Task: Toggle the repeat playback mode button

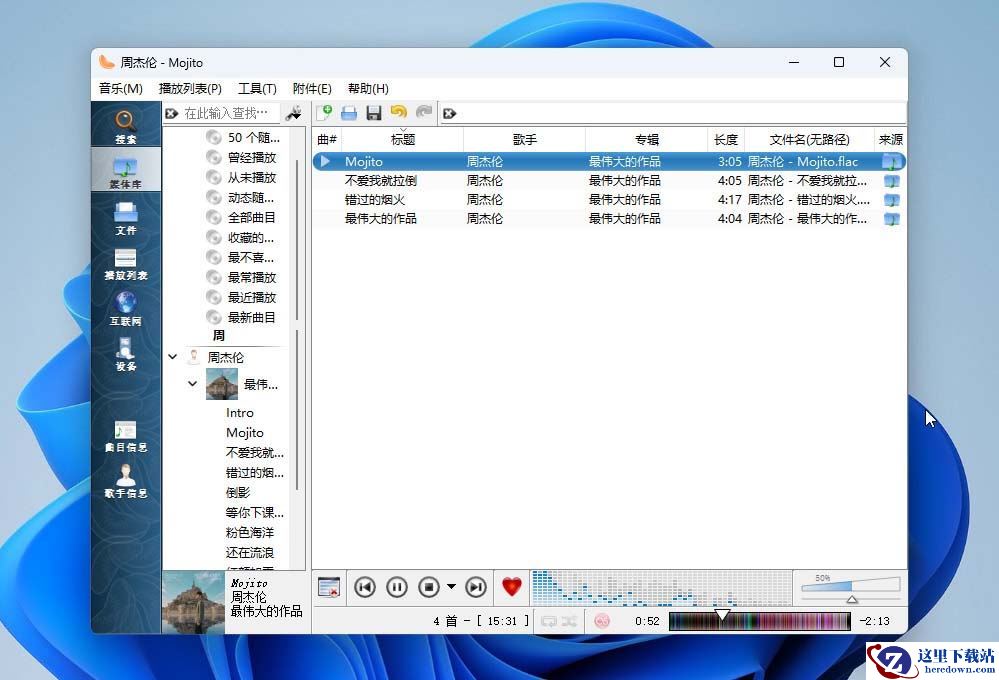Action: pyautogui.click(x=548, y=621)
